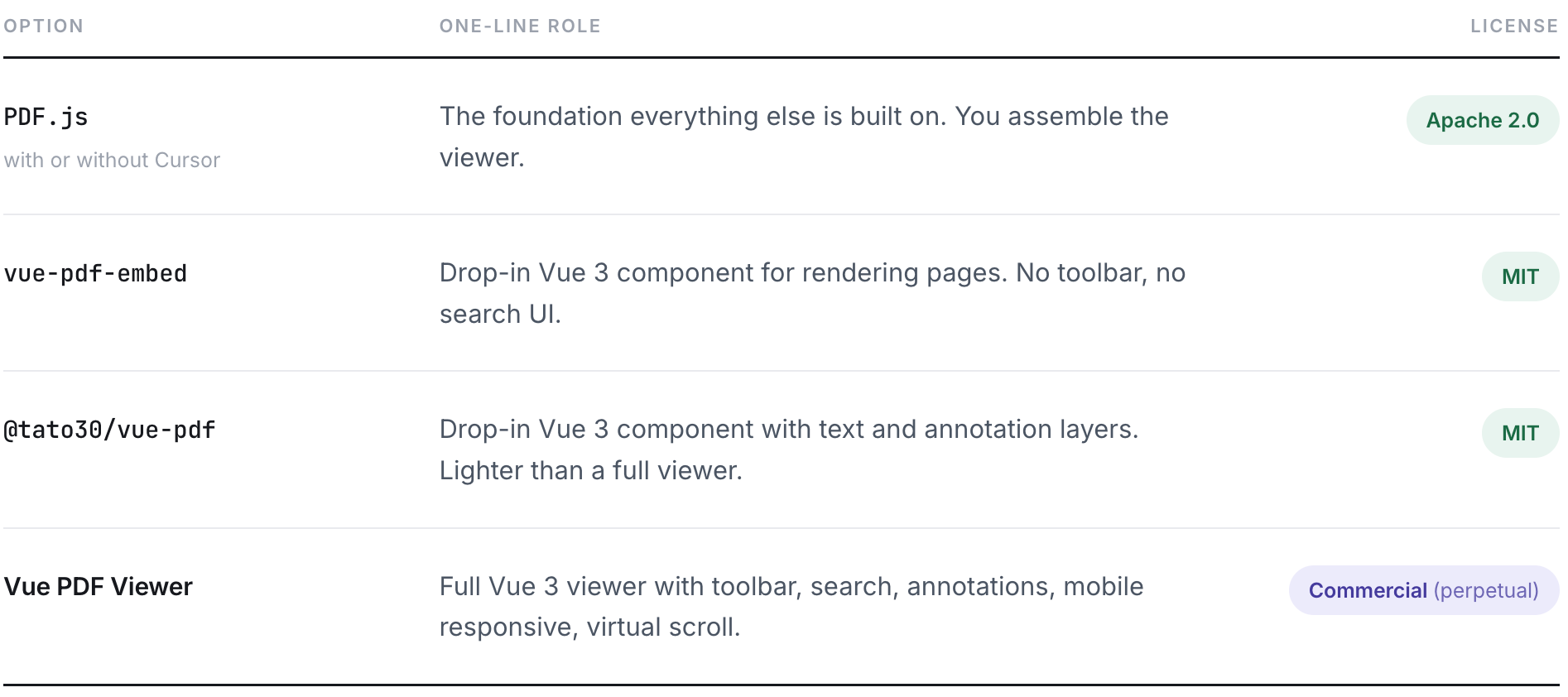Click 'search UI.' text in vue-pdf-embed row
The image size is (1568, 697).
[x=500, y=315]
